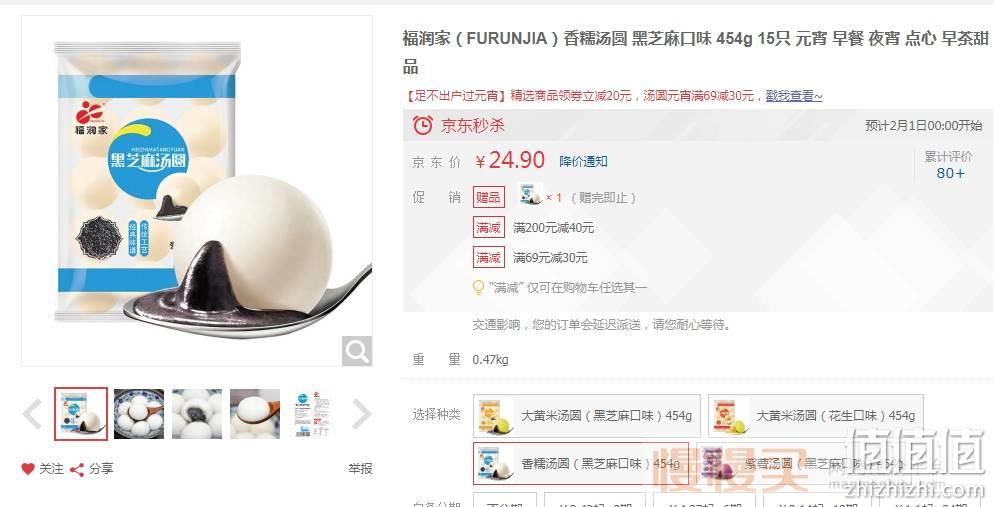Click the gift product thumbnail icon next to 赠品
This screenshot has width=994, height=507.
(531, 195)
